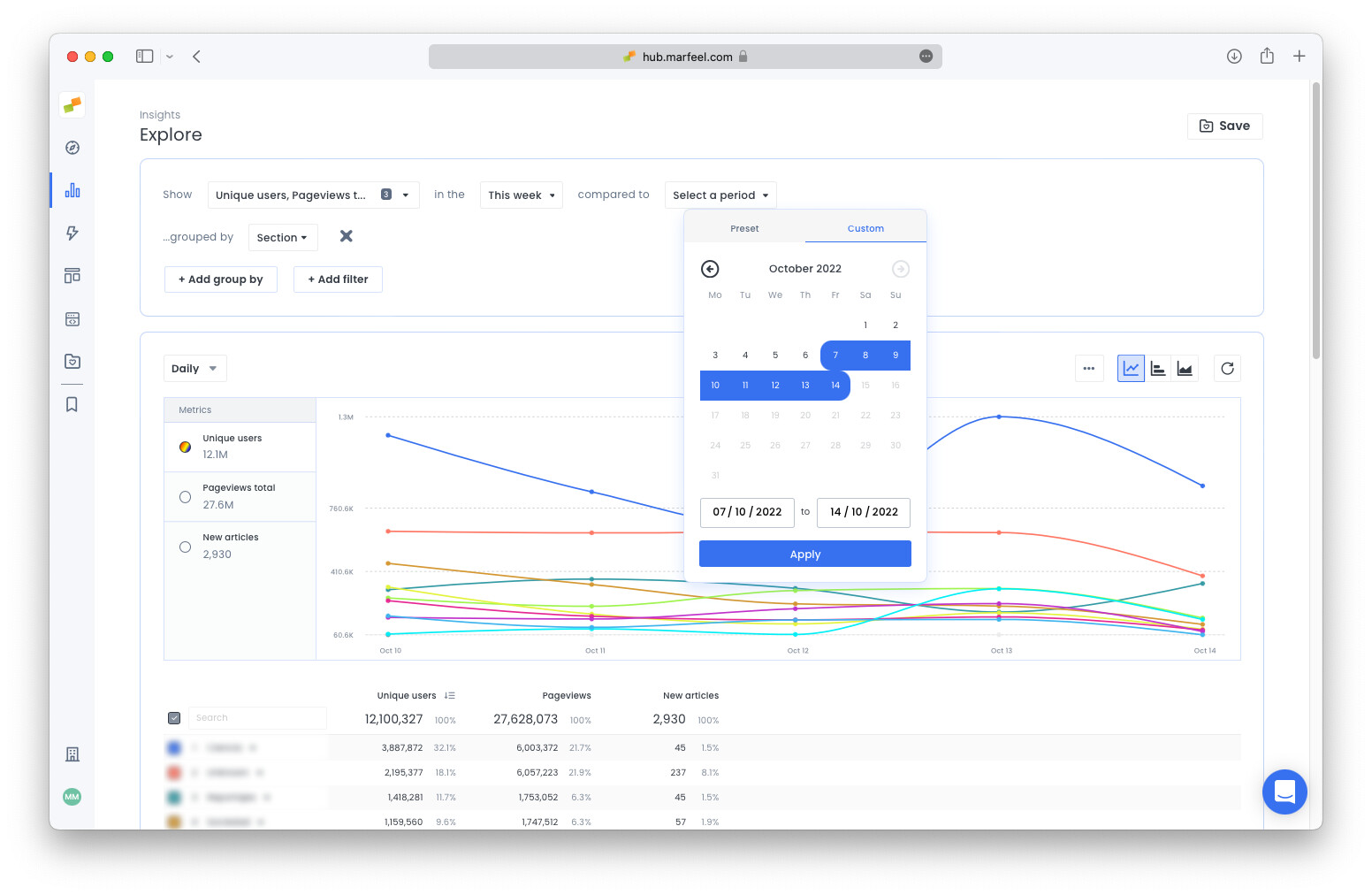The image size is (1372, 895).
Task: Switch to the Preset tab
Action: coord(744,228)
